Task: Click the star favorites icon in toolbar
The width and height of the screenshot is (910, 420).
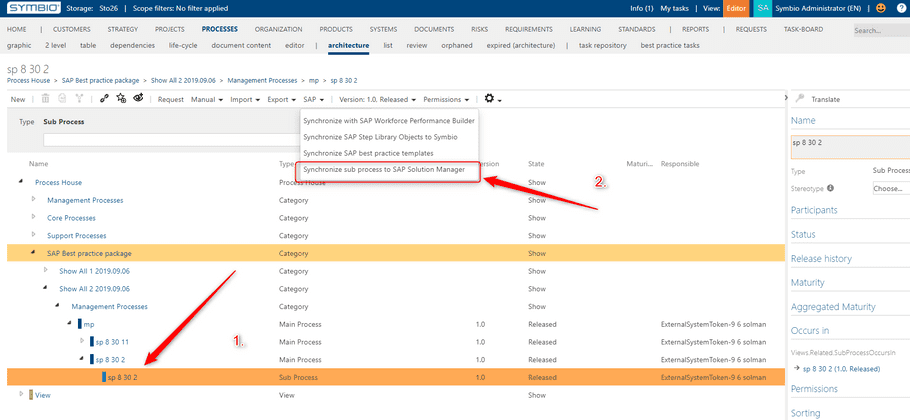Action: coord(121,99)
